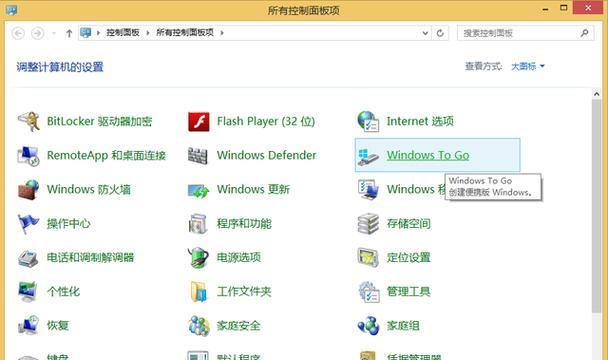
Task: Open the 程序和功能 icon
Action: 198,223
